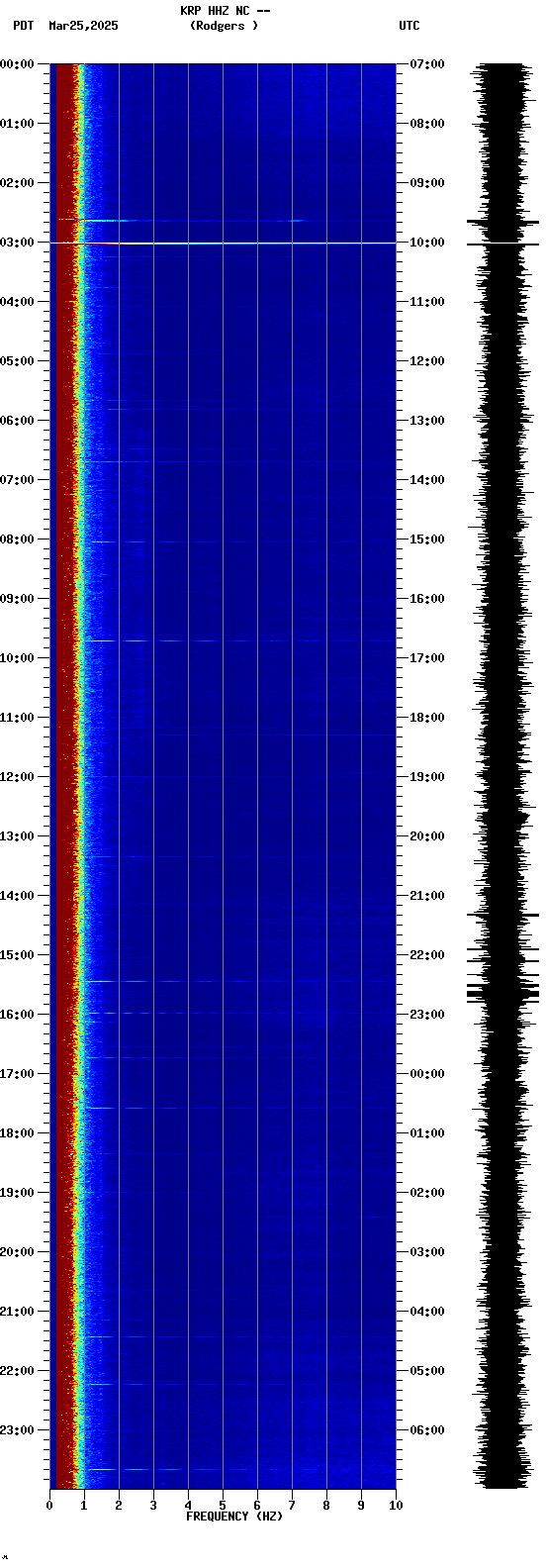Viewport: 546px width, 1568px height.
Task: Click the 23:00 PDT time tick label
Action: click(x=17, y=1430)
